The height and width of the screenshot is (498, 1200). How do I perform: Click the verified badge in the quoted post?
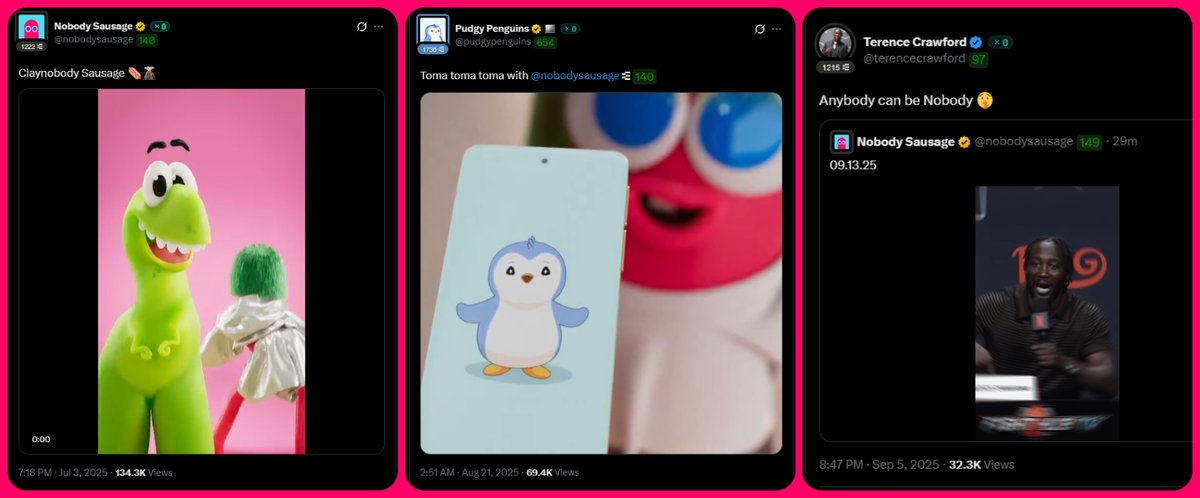pyautogui.click(x=964, y=142)
